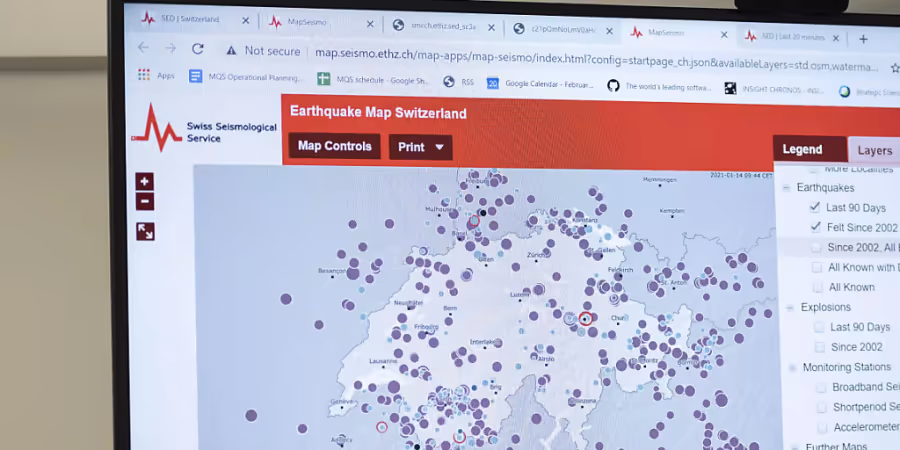Uncheck the Last 90 Days earthquakes layer
The width and height of the screenshot is (900, 450).
tap(814, 207)
